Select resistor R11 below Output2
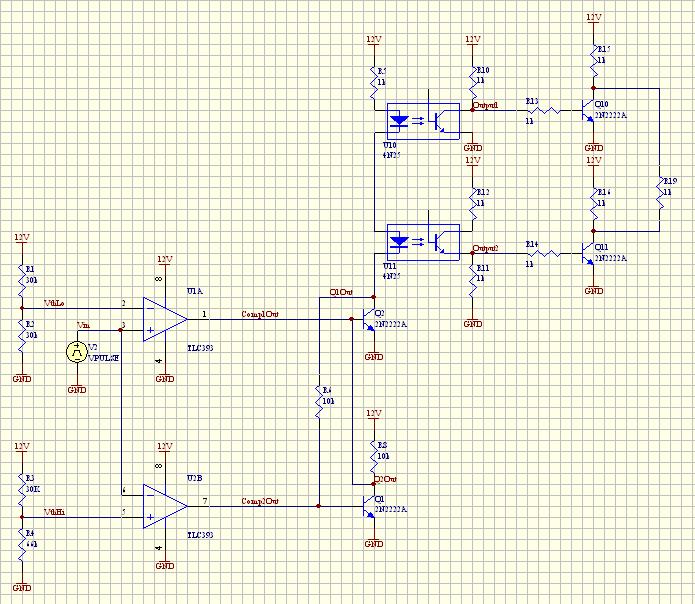The image size is (695, 604). [x=473, y=280]
